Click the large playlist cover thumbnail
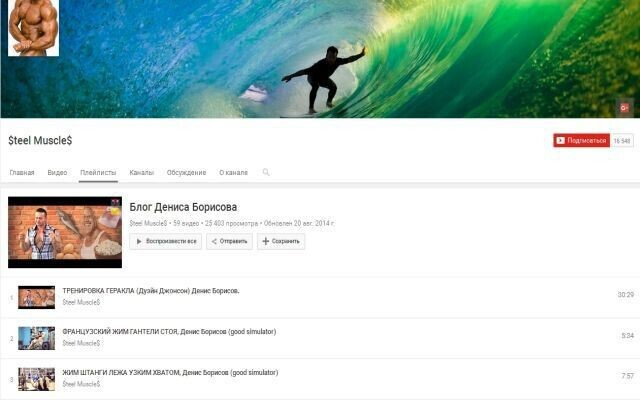 (65, 231)
